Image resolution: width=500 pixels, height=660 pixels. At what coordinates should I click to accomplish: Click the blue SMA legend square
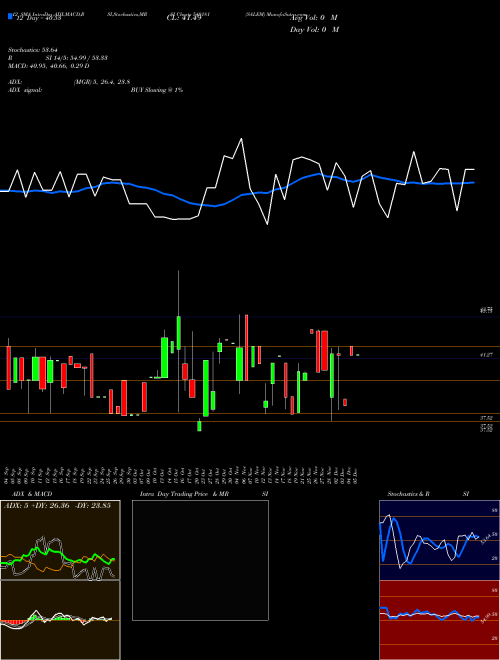click(x=10, y=16)
